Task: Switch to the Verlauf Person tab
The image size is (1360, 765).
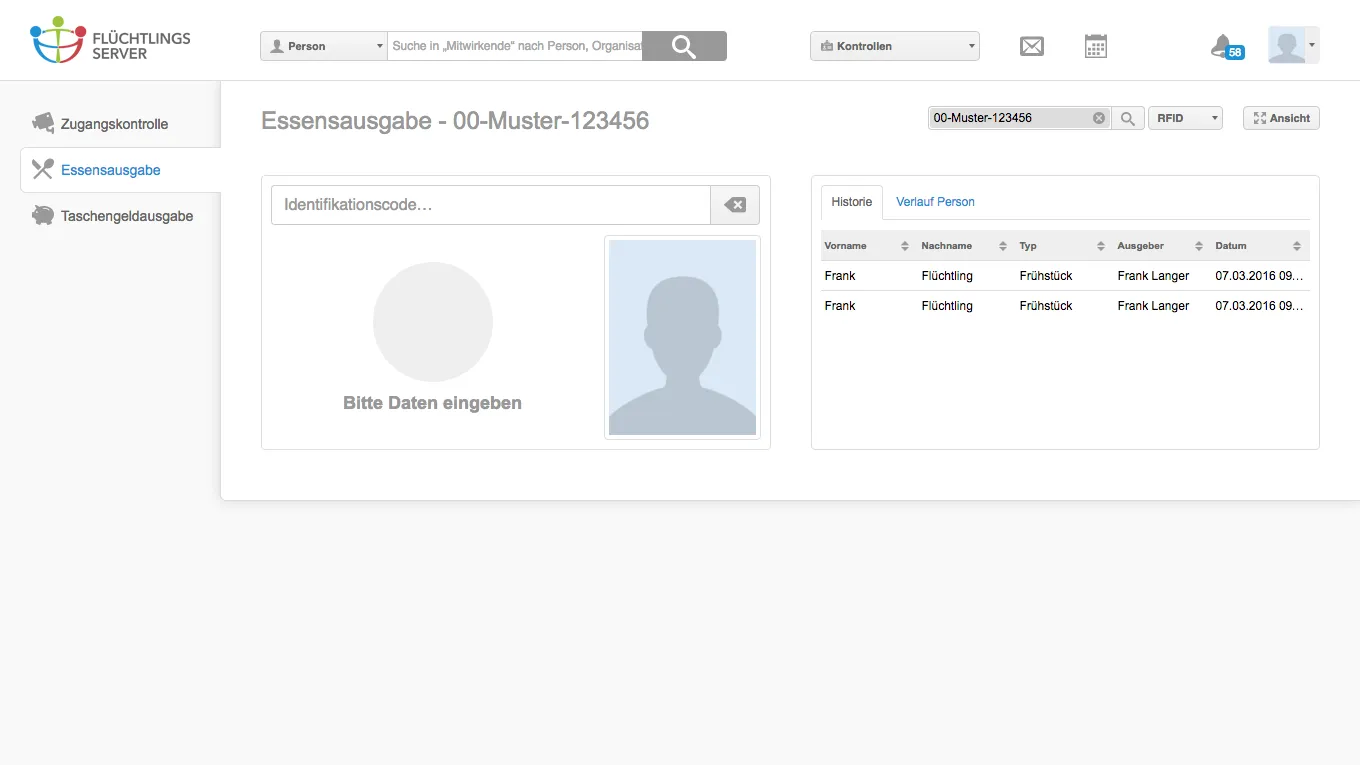Action: 935,202
